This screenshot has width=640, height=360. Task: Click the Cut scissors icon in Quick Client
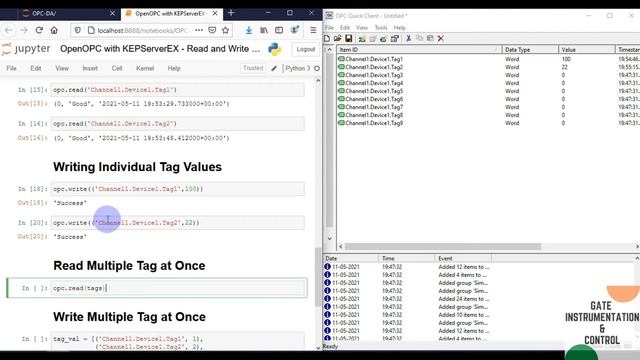[408, 38]
